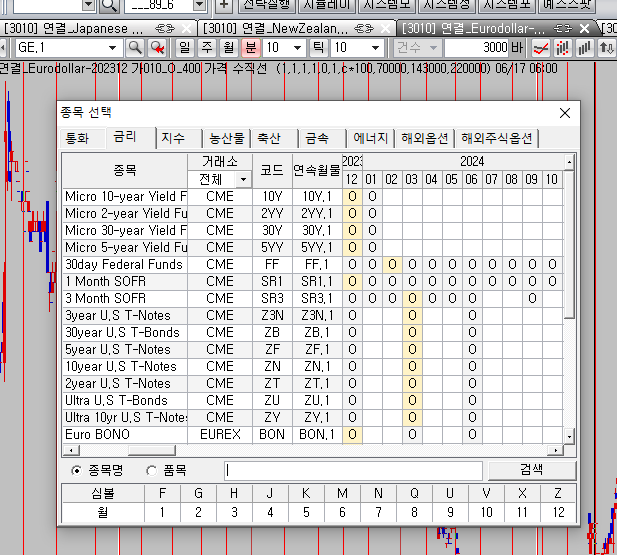Select the 품목 radio button
Screen dimensions: 617x555
tap(151, 470)
